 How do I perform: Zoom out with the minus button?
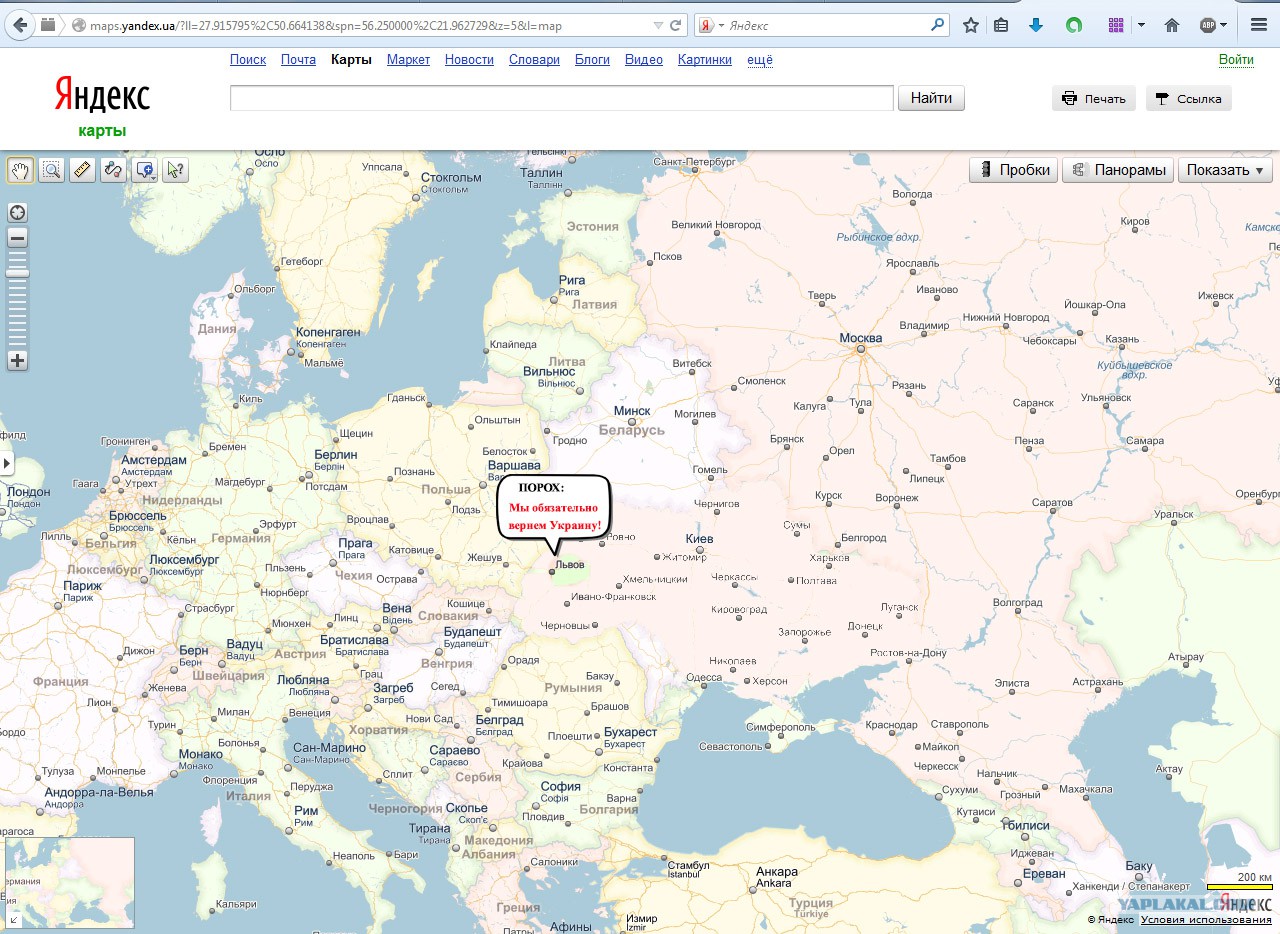click(x=17, y=238)
